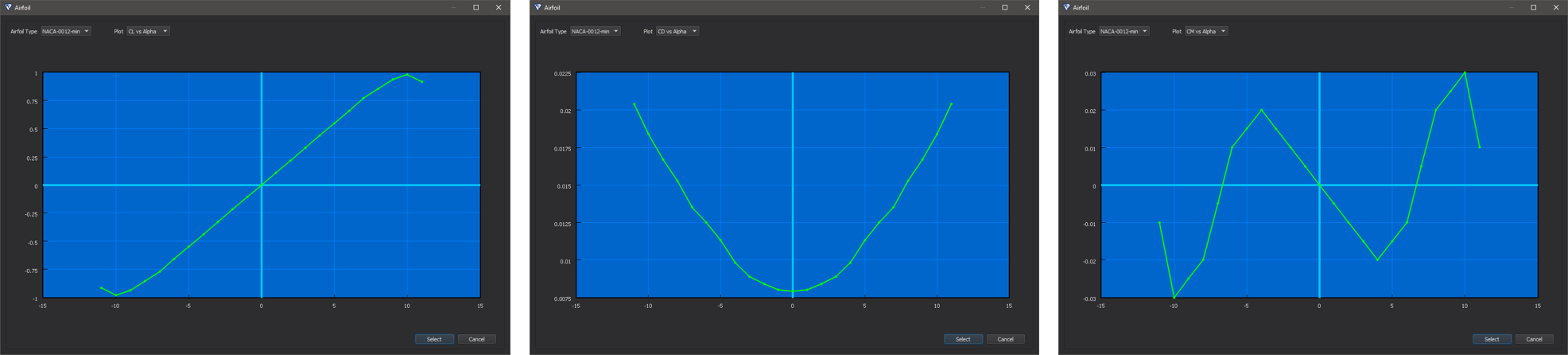Image resolution: width=1568 pixels, height=355 pixels.
Task: Click '0.03' y-axis label in CM plot
Action: point(1090,74)
